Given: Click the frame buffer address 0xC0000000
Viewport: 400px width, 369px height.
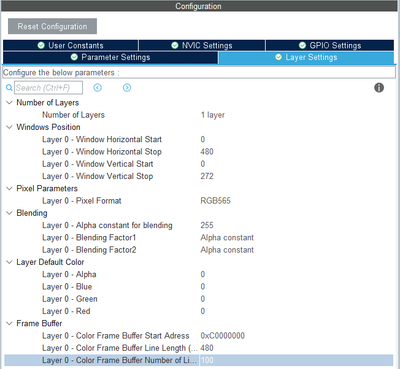Looking at the screenshot, I should (x=223, y=336).
